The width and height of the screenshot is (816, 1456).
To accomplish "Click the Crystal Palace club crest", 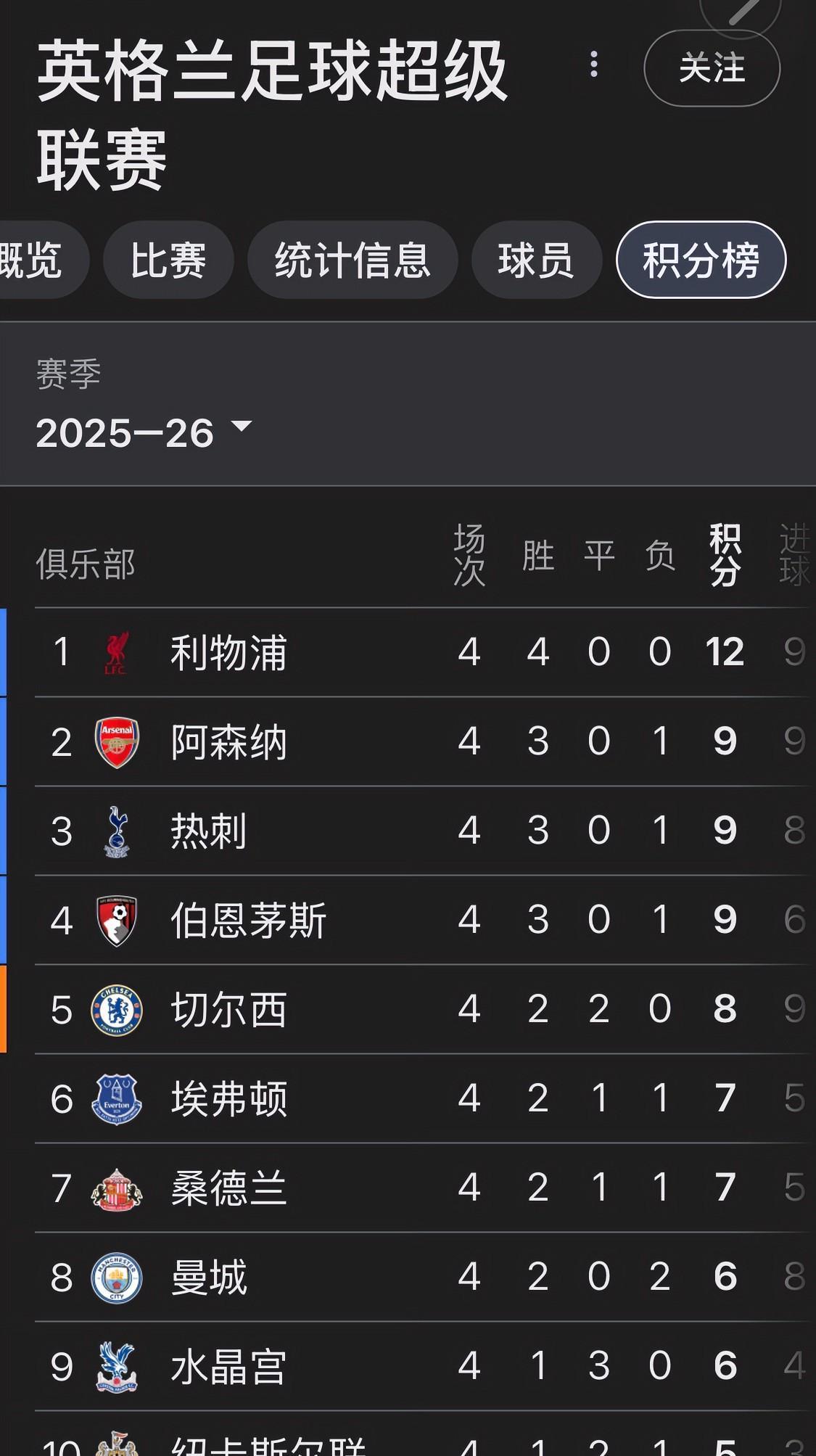I will [x=117, y=1367].
